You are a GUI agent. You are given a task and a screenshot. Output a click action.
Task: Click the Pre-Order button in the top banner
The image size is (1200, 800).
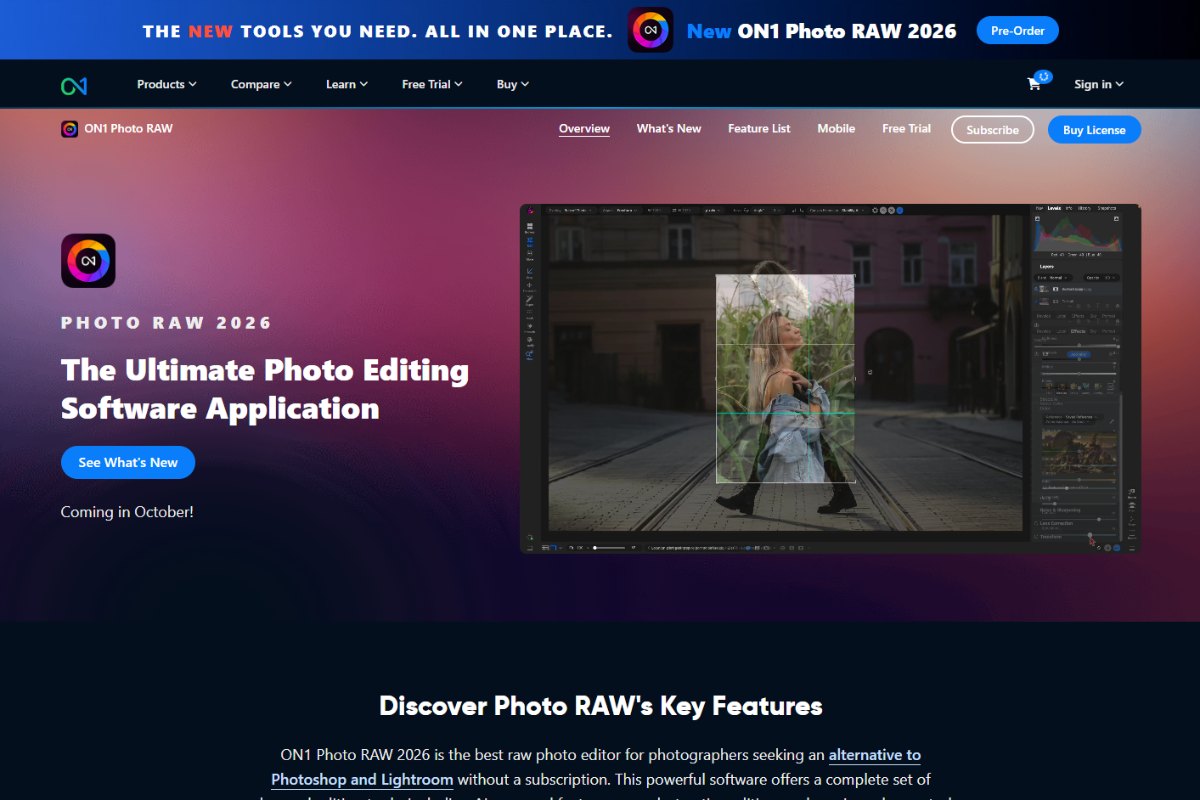(x=1017, y=30)
